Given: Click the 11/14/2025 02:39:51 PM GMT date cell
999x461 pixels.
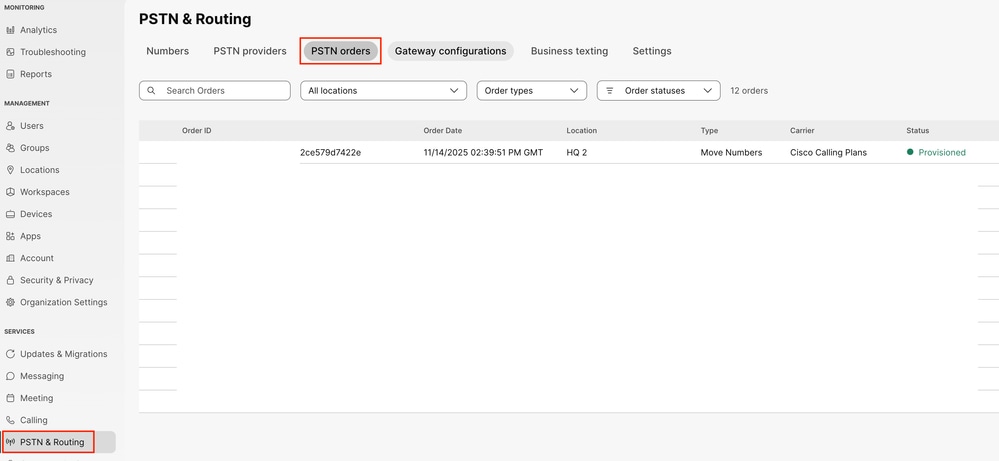Looking at the screenshot, I should [484, 152].
